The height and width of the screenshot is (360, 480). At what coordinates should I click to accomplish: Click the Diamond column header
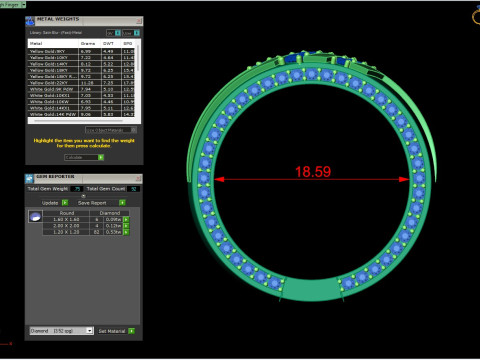(109, 213)
